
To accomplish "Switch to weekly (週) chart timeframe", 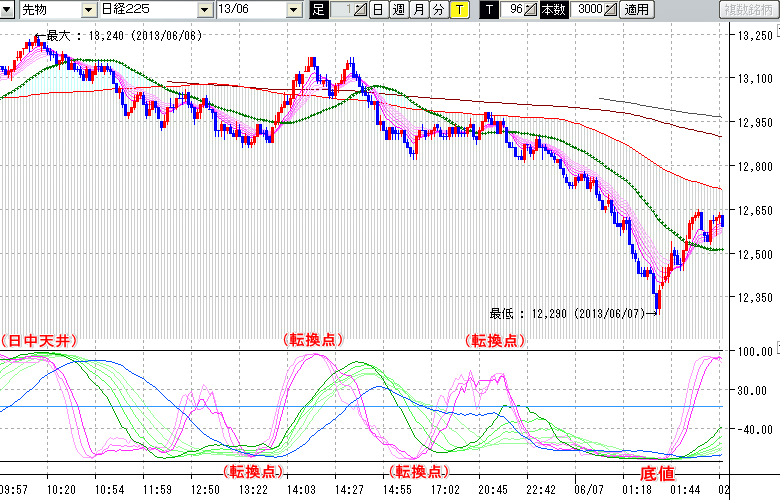I will [x=398, y=10].
